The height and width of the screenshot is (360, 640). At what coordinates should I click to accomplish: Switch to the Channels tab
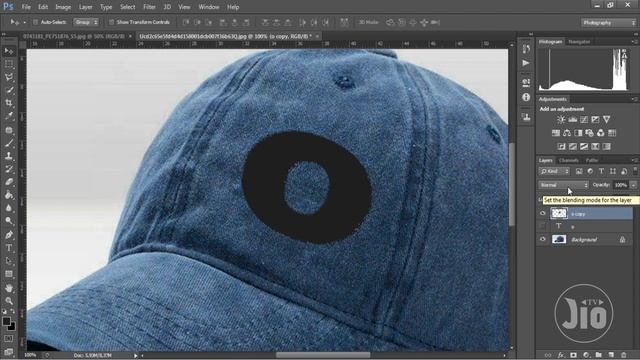569,160
